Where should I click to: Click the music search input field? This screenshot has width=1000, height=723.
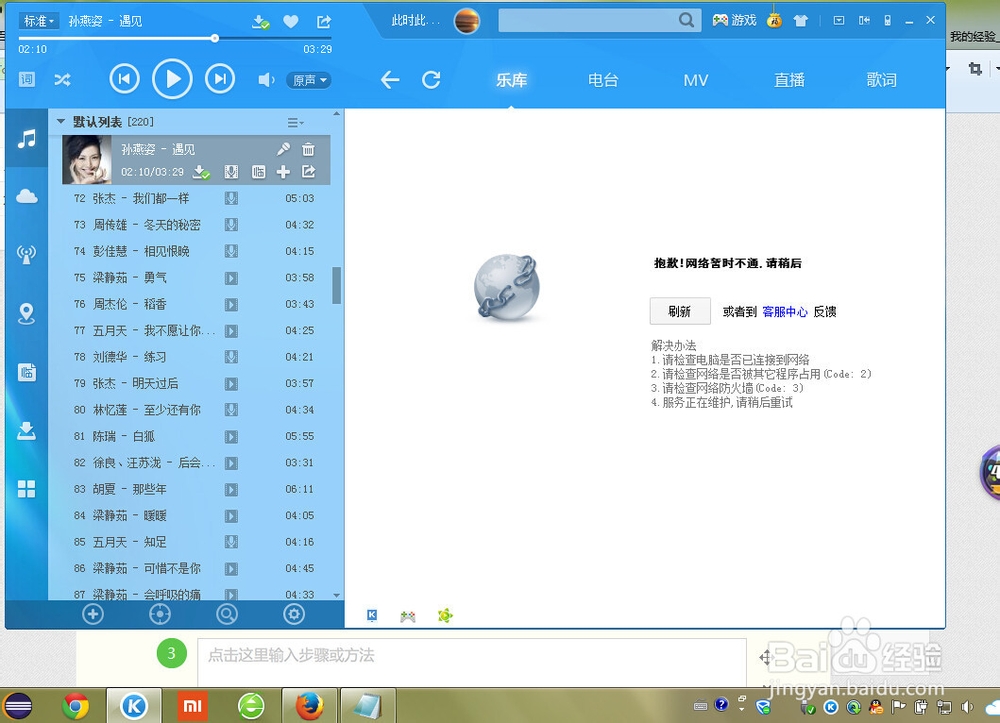point(588,20)
